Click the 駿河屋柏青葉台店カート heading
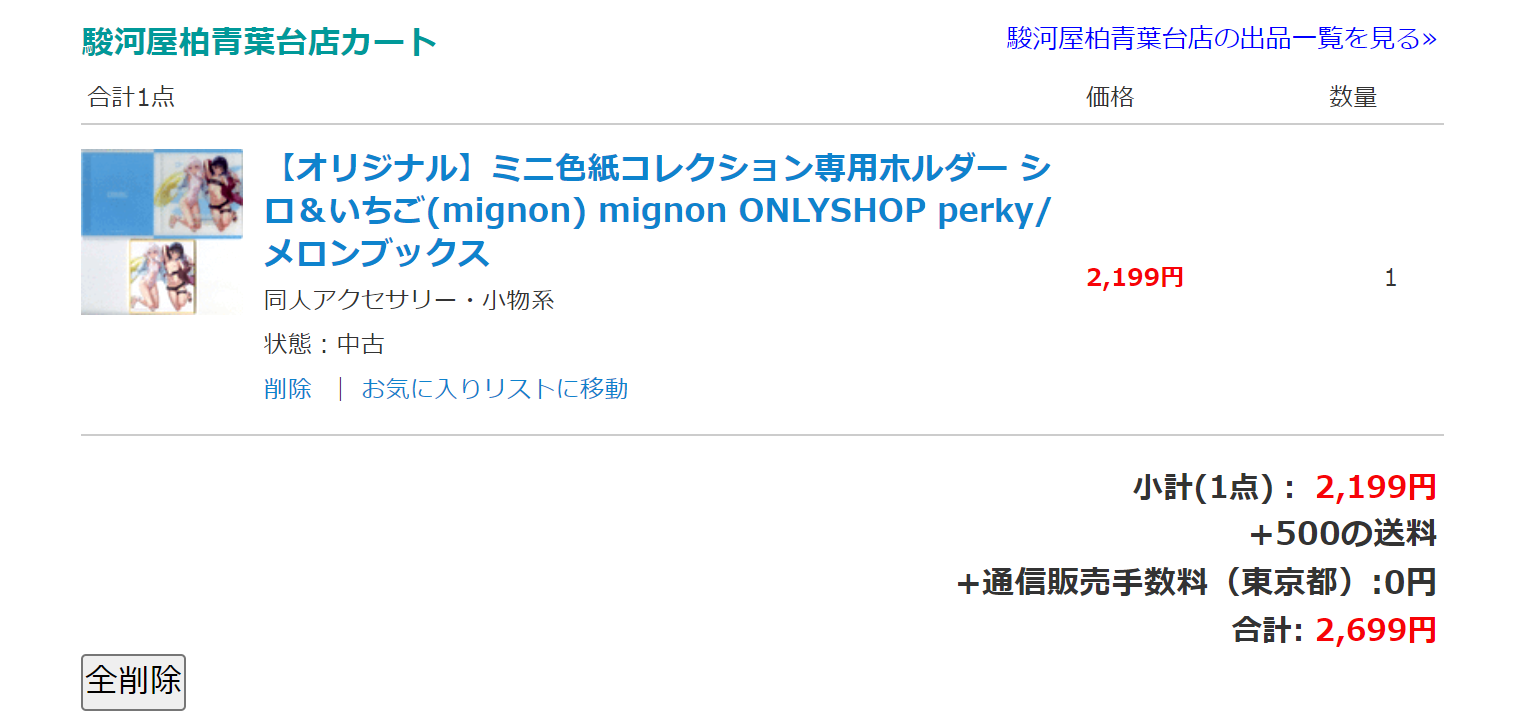 tap(259, 42)
